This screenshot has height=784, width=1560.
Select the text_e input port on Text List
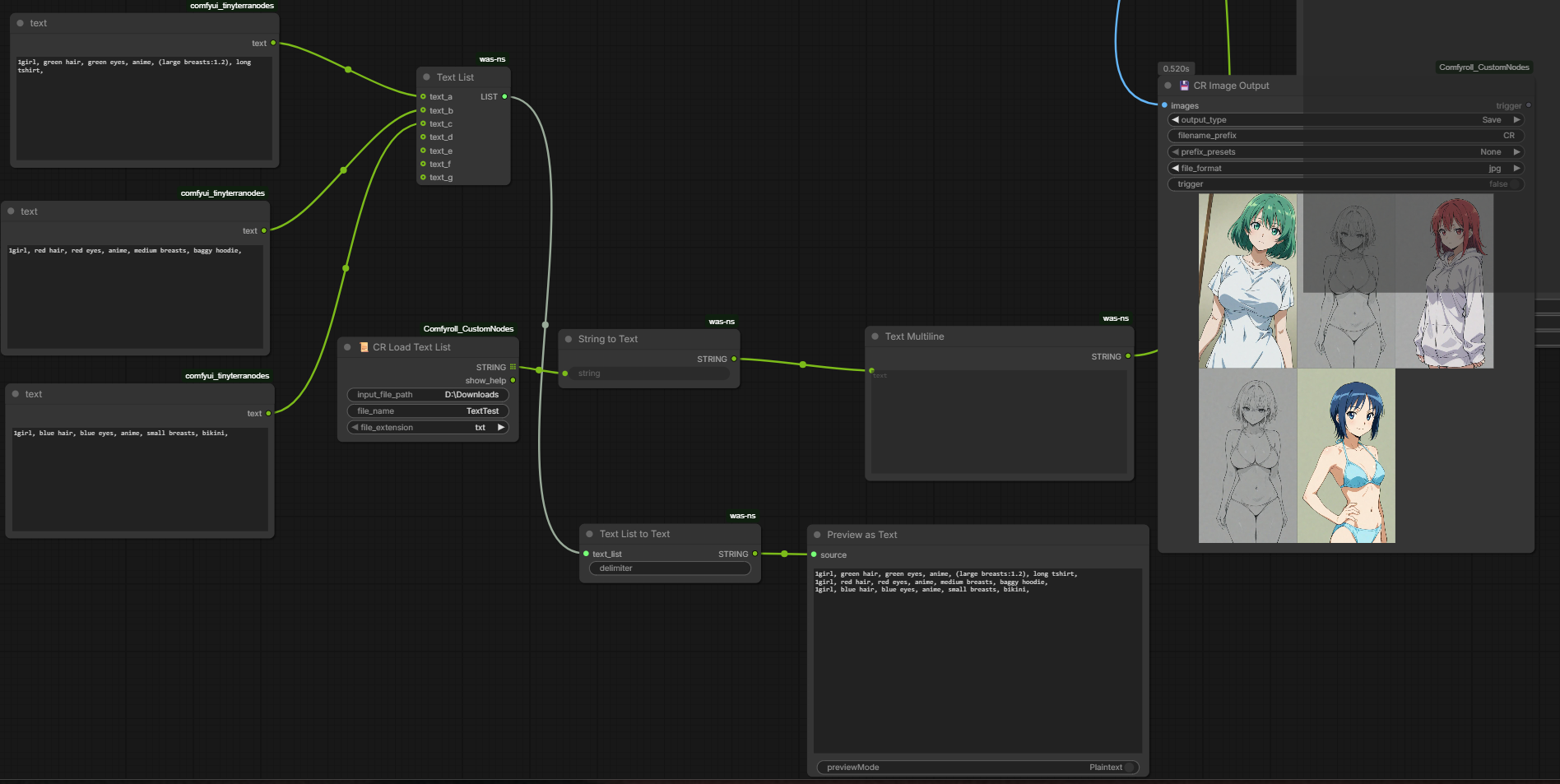click(x=423, y=151)
